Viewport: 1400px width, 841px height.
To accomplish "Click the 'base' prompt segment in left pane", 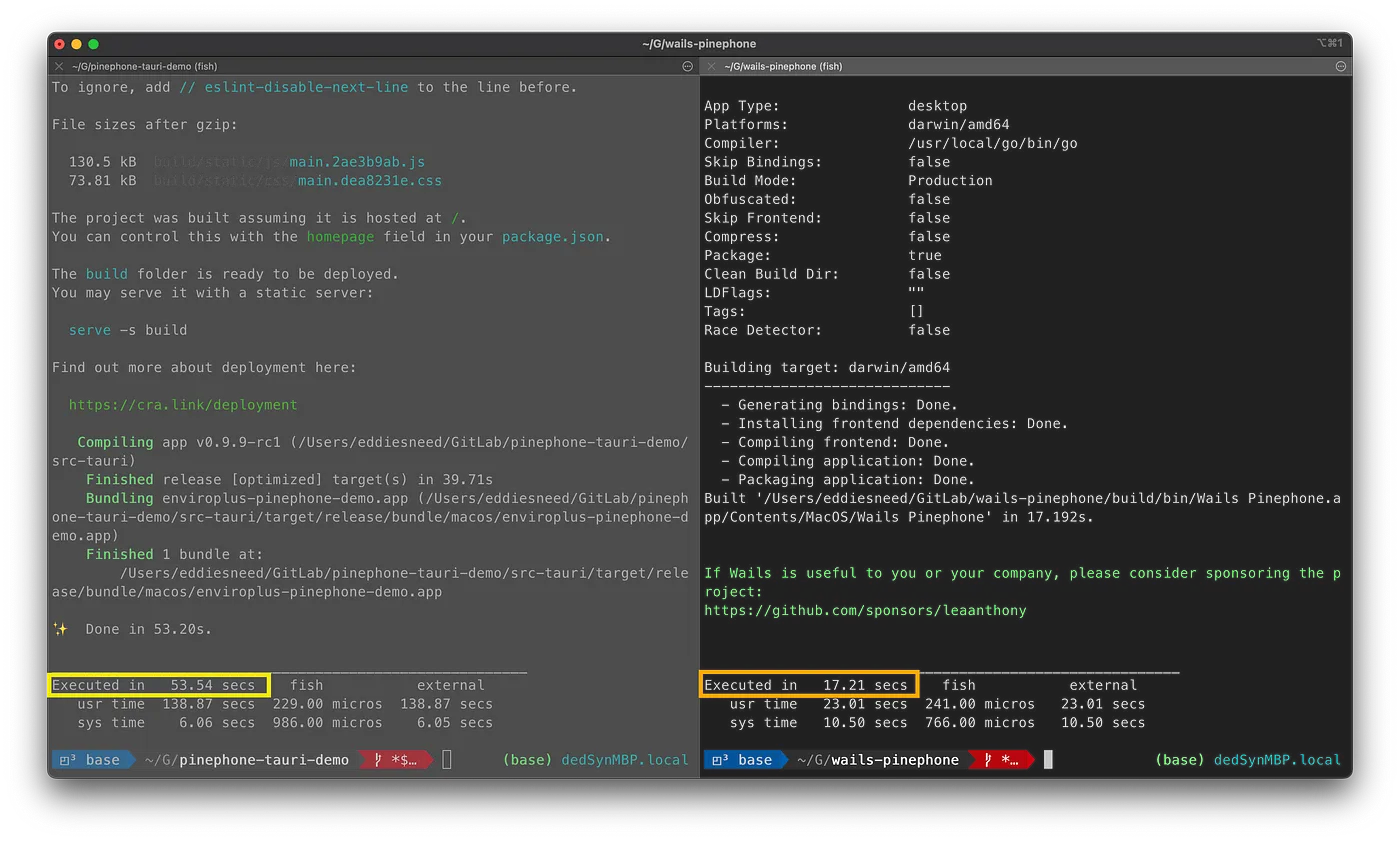I will click(93, 760).
